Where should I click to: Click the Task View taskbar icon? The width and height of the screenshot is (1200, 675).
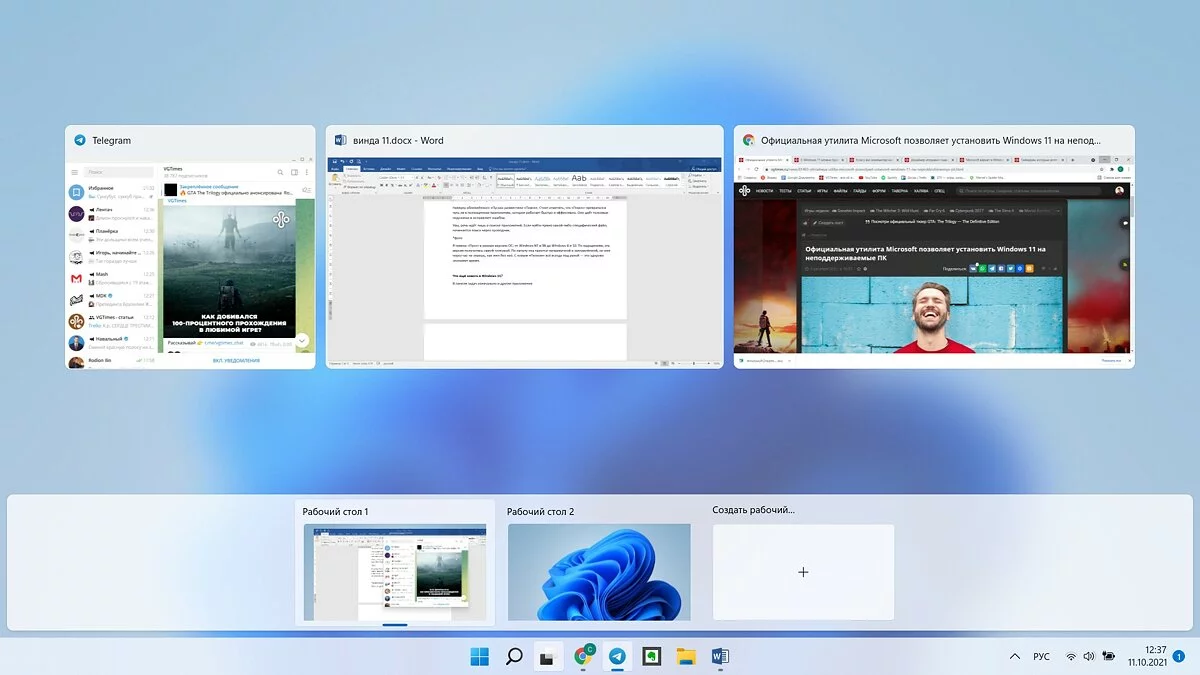pos(548,657)
